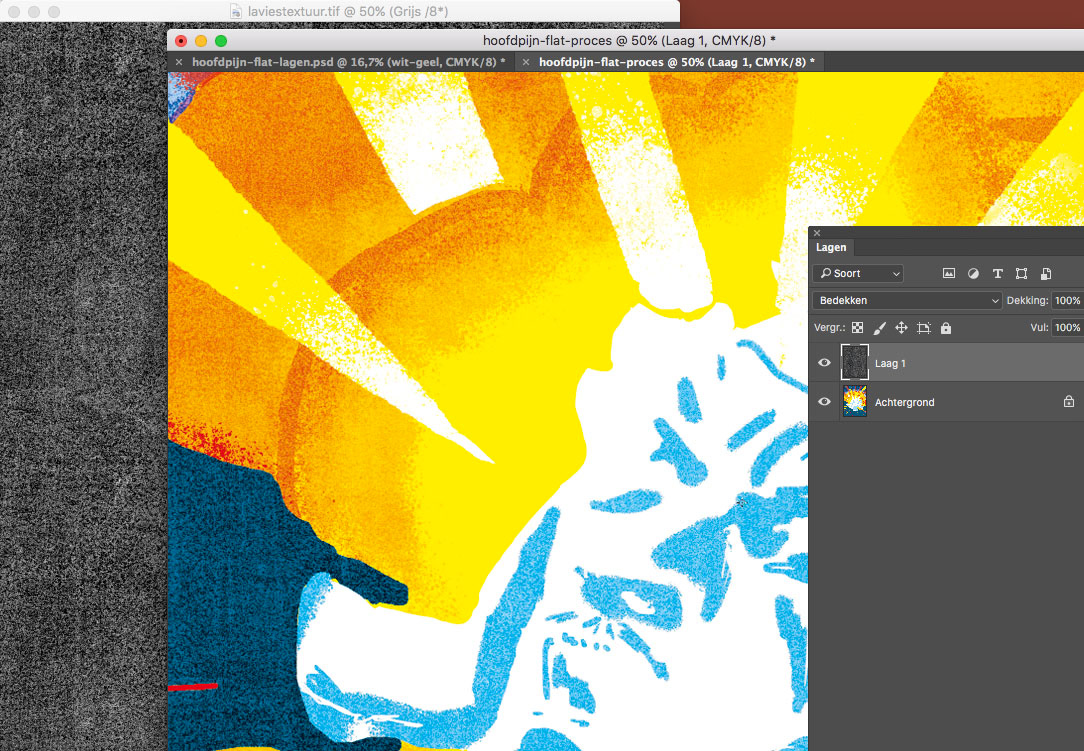1084x751 pixels.
Task: Select Achtergrond layer thumbnail
Action: pos(854,401)
